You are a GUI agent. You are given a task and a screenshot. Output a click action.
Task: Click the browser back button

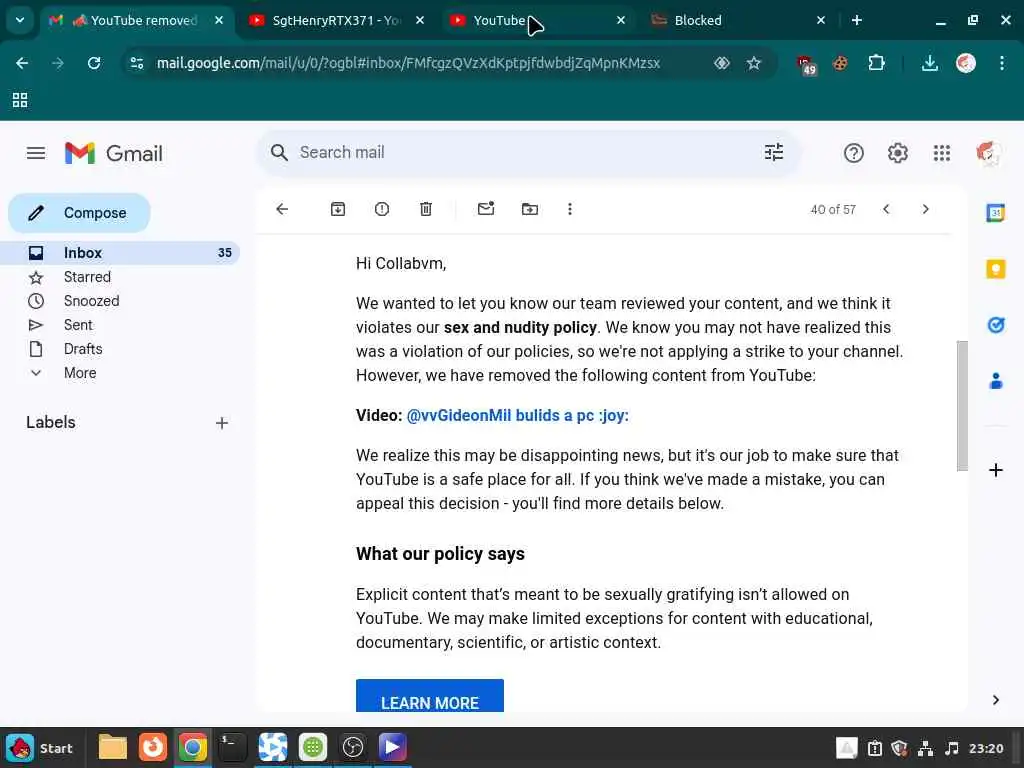coord(22,63)
